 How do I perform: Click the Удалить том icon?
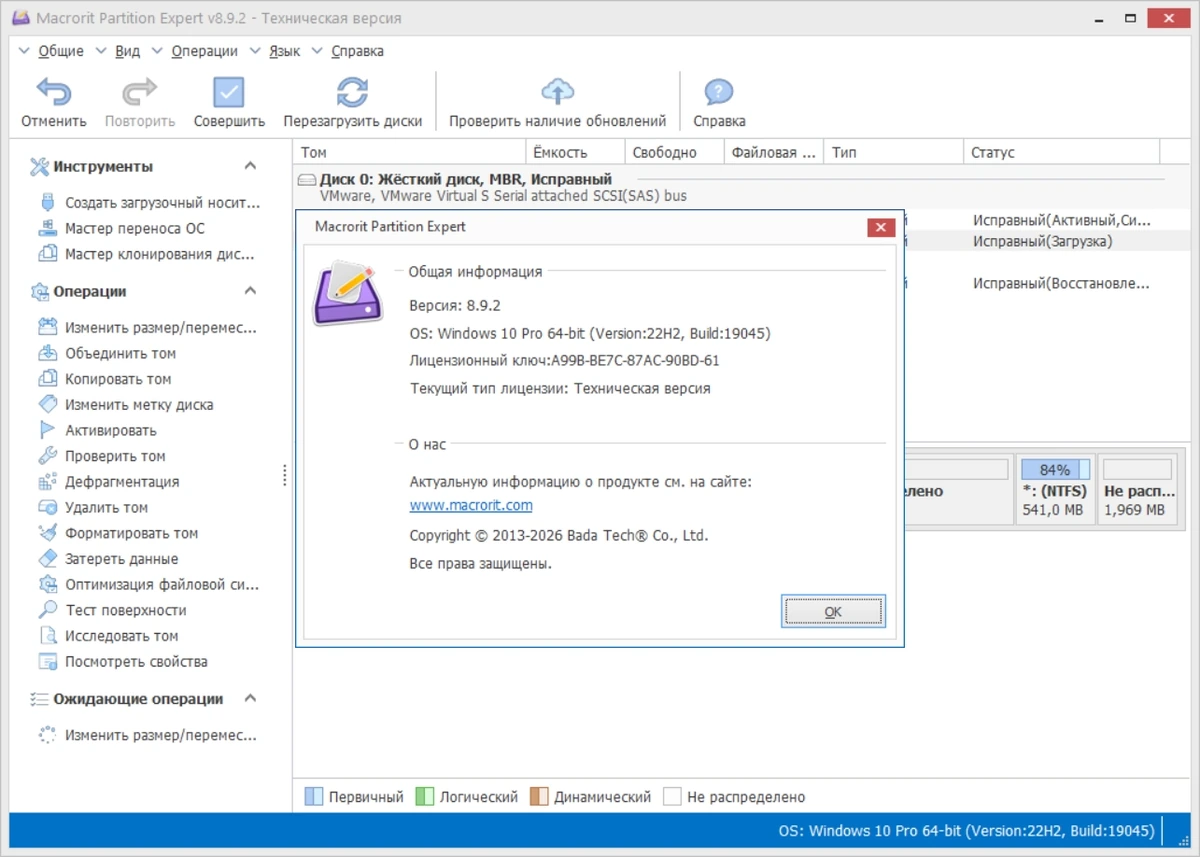(x=47, y=507)
